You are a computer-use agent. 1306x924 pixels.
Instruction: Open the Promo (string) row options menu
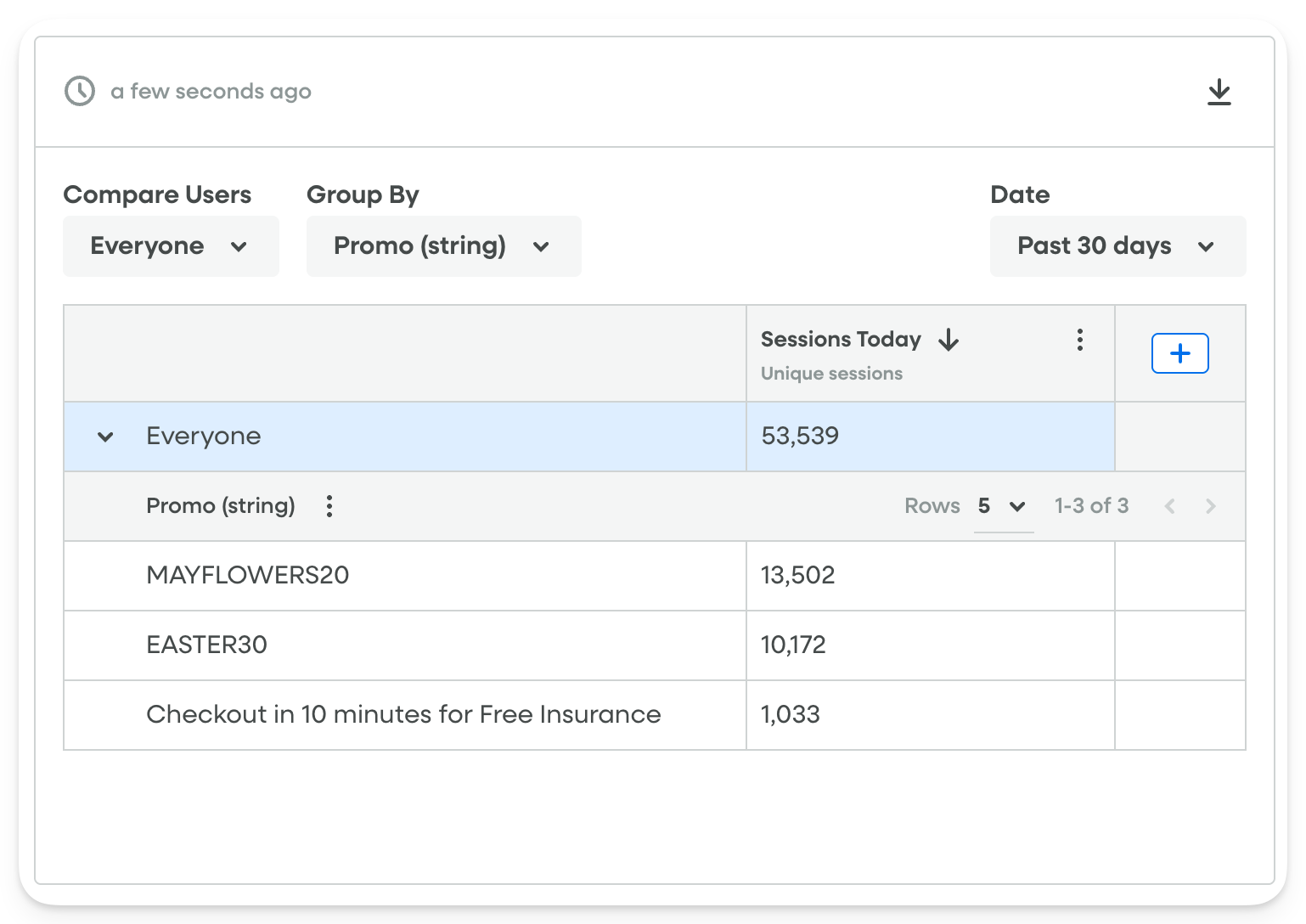pyautogui.click(x=329, y=505)
